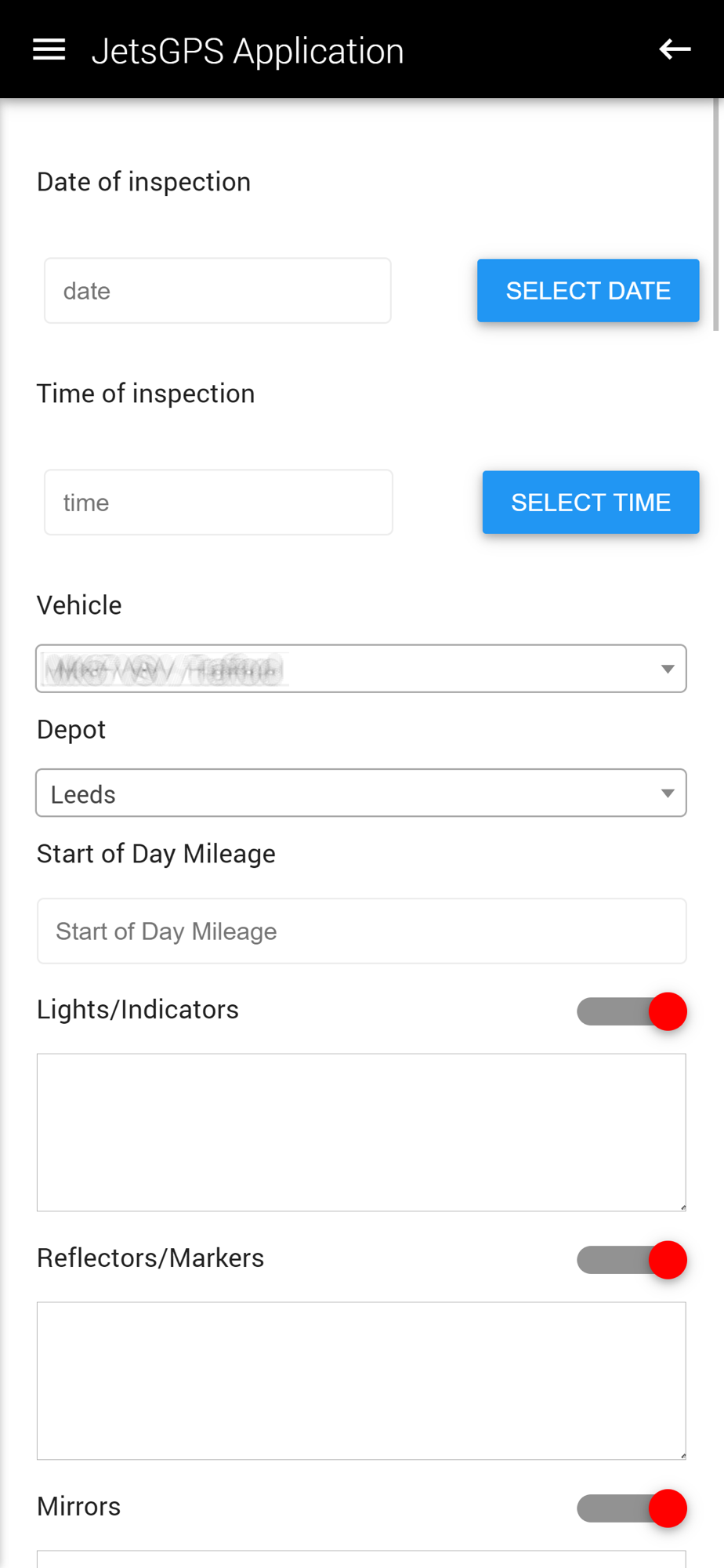Click the page vertical scrollbar
The image size is (724, 1568).
pos(716,216)
